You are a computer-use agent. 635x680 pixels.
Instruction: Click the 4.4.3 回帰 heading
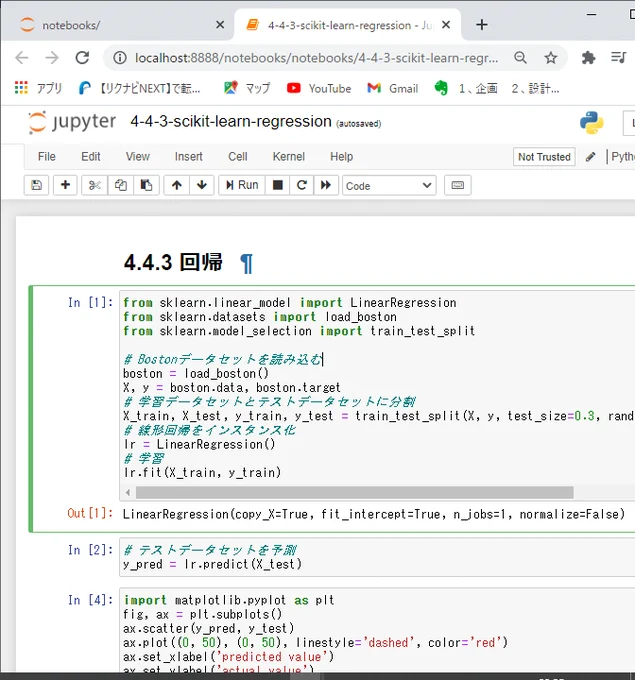pos(173,262)
